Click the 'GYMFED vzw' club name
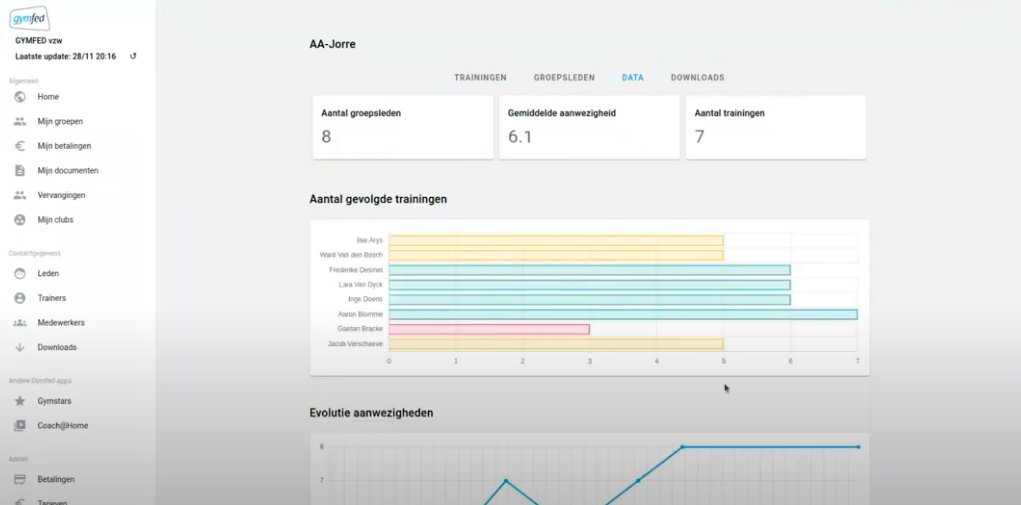The width and height of the screenshot is (1021, 505). point(38,41)
